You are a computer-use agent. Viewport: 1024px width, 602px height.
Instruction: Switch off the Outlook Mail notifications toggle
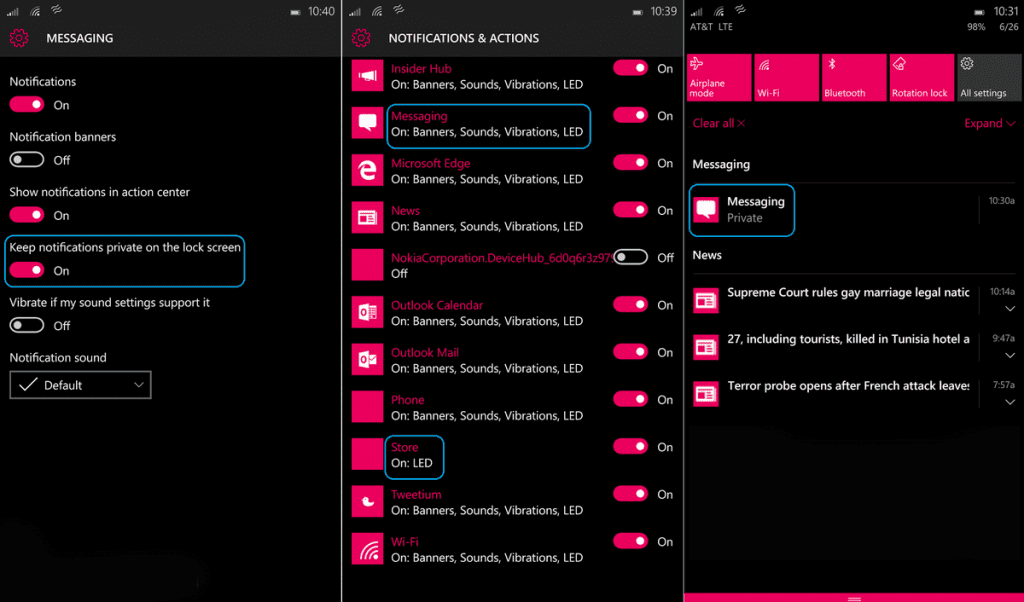[x=630, y=352]
